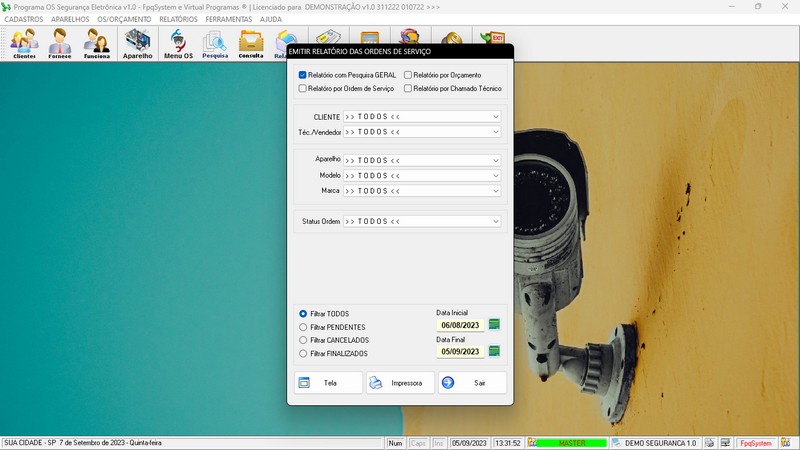This screenshot has height=450, width=800.
Task: Open the Consulta file drawer icon
Action: 251,43
